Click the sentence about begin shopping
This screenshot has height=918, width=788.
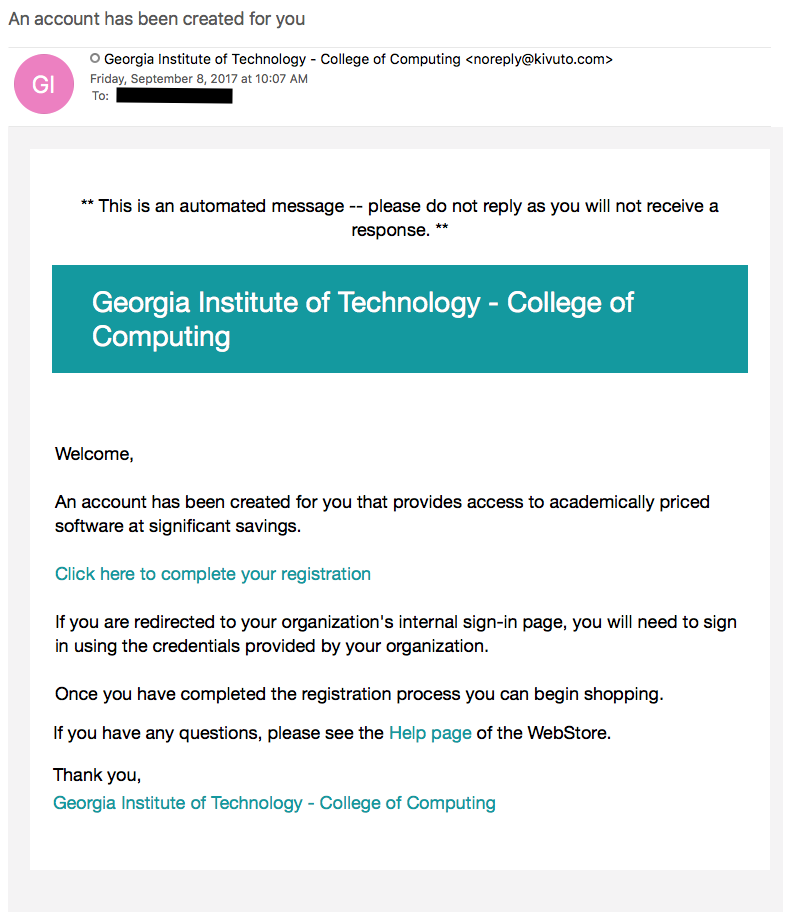[x=359, y=694]
